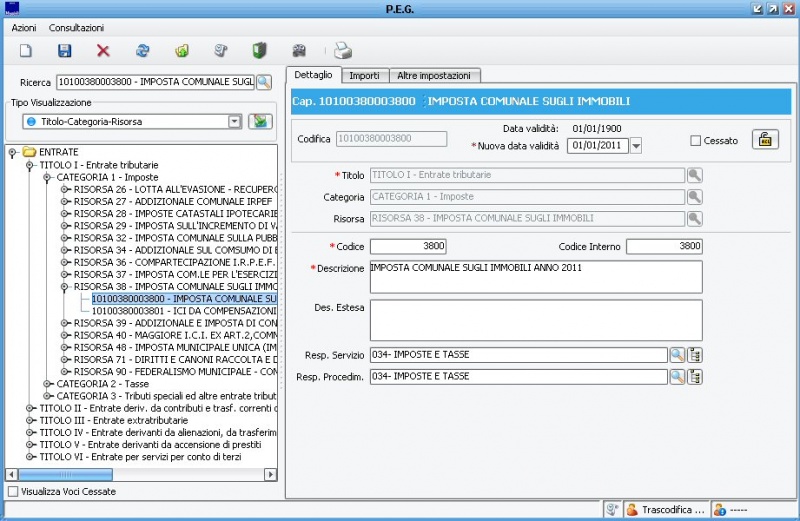
Task: Open the Altre impostazioni tab
Action: click(x=435, y=75)
